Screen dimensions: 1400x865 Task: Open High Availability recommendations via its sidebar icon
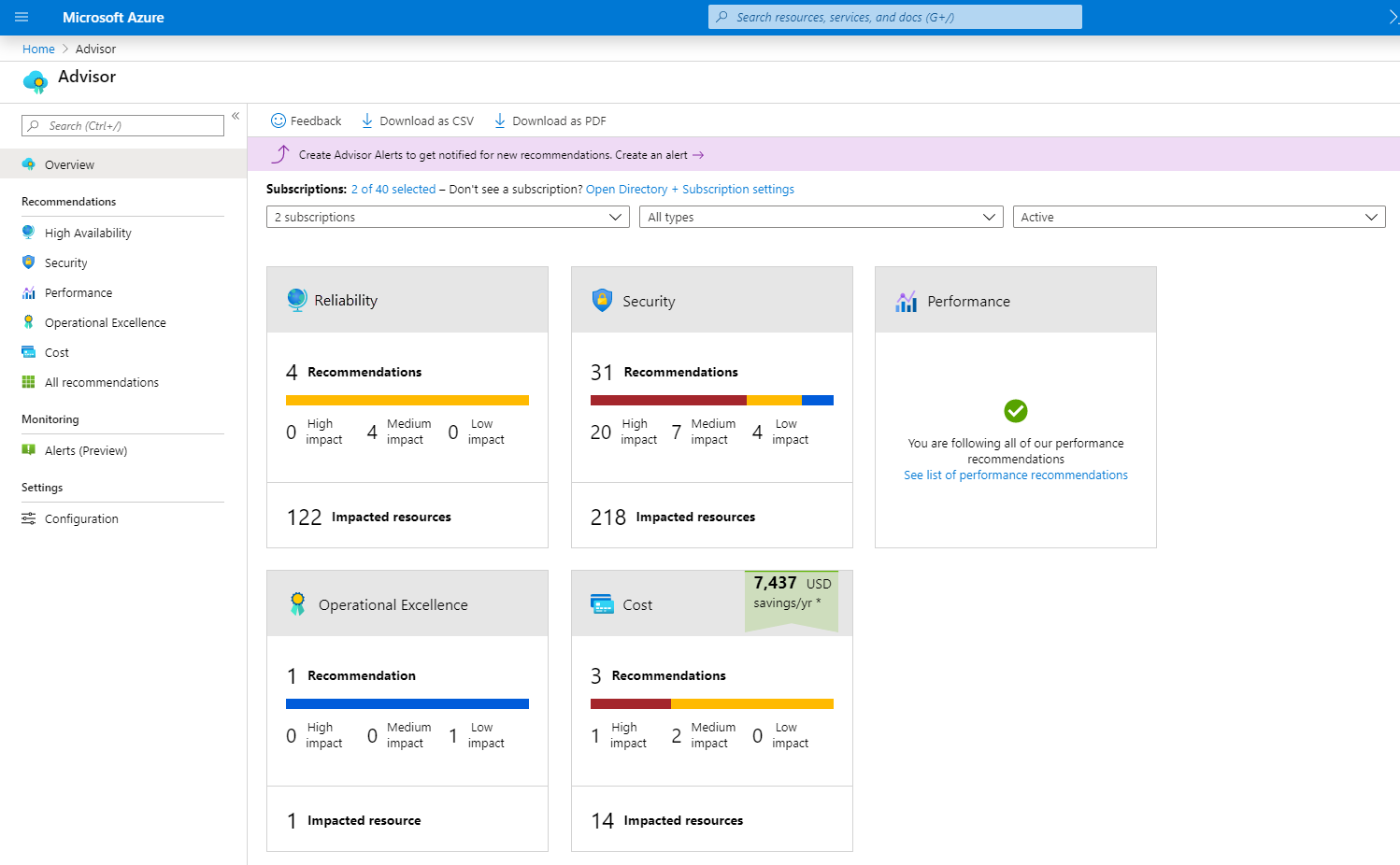(28, 232)
